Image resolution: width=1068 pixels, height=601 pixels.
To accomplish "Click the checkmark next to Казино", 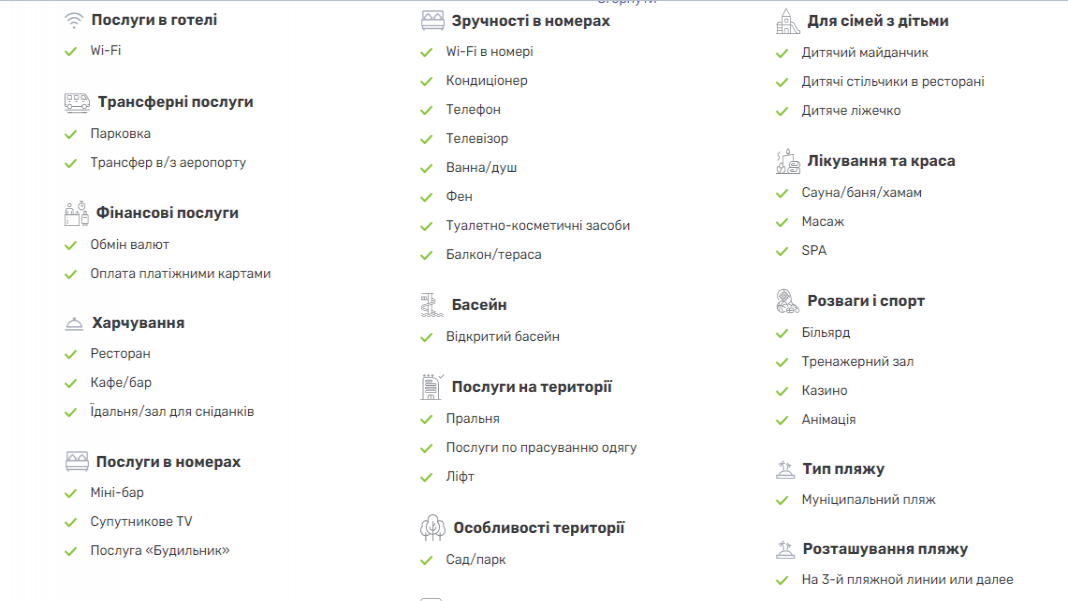I will [782, 391].
